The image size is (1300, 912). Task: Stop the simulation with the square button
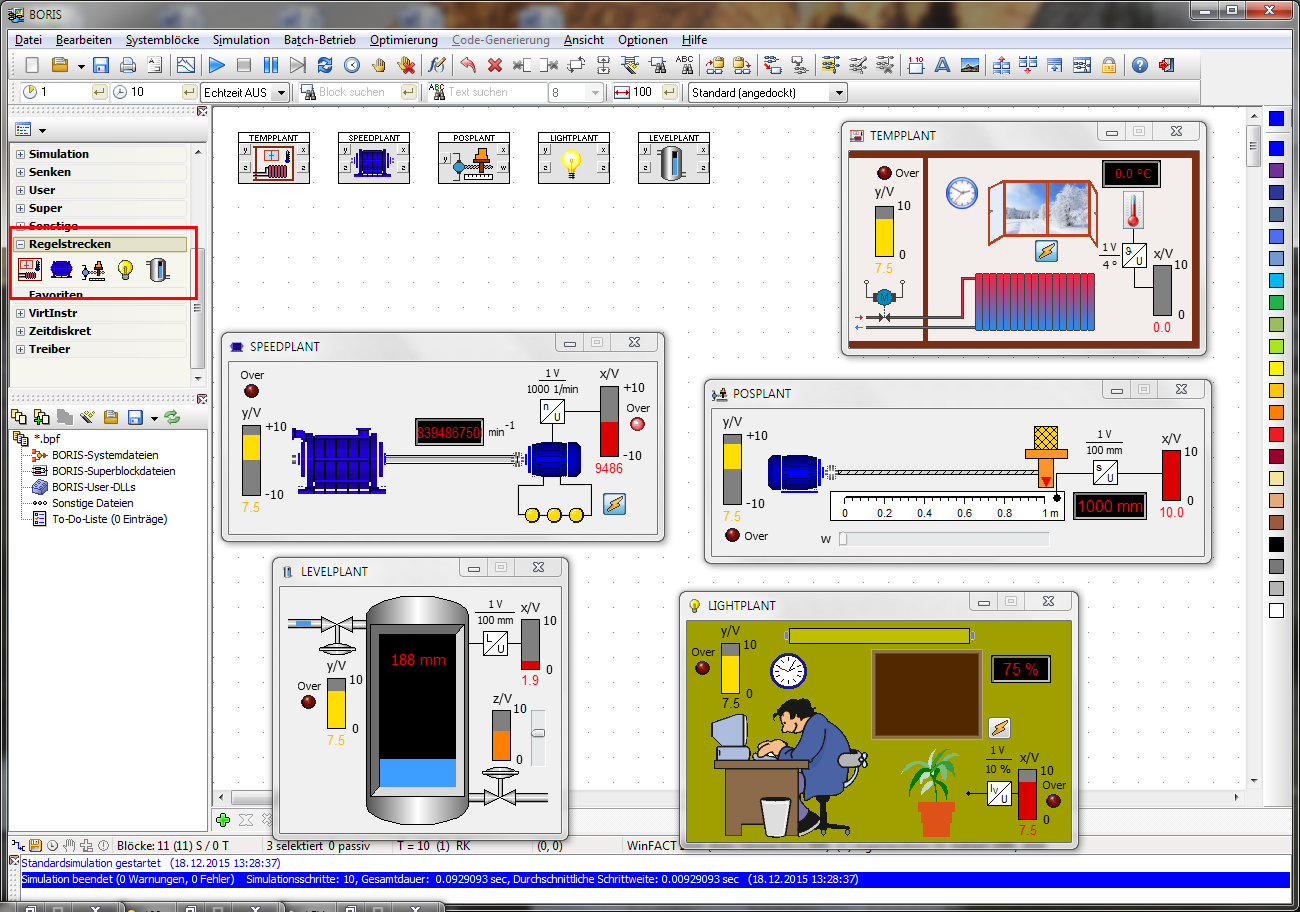point(244,65)
